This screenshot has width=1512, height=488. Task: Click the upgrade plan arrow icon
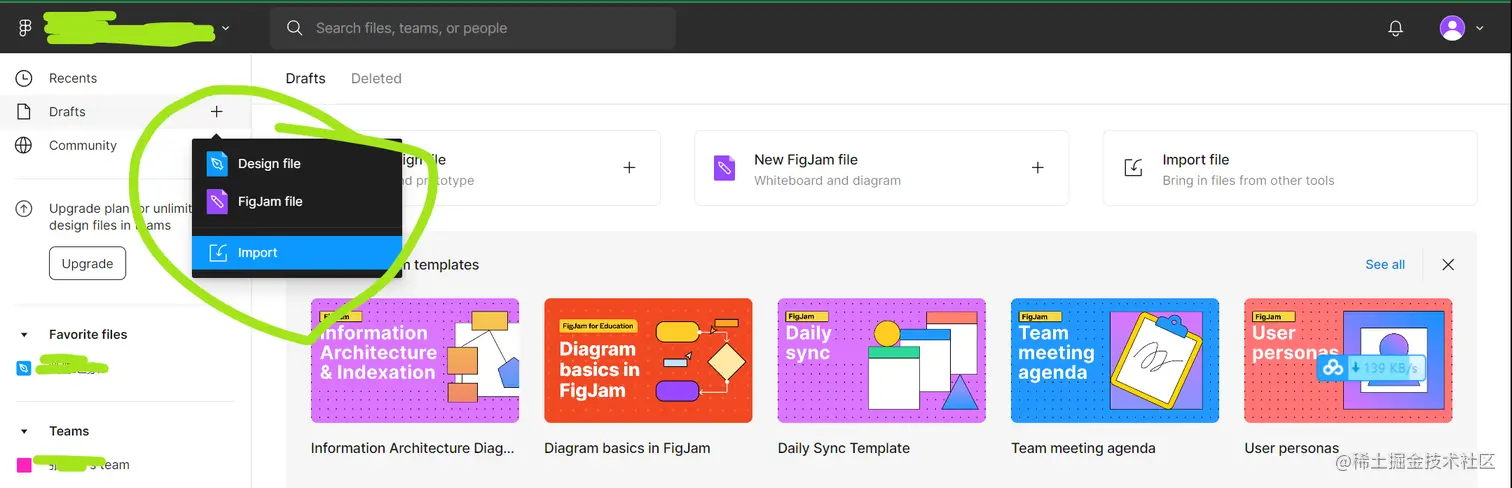click(x=24, y=209)
